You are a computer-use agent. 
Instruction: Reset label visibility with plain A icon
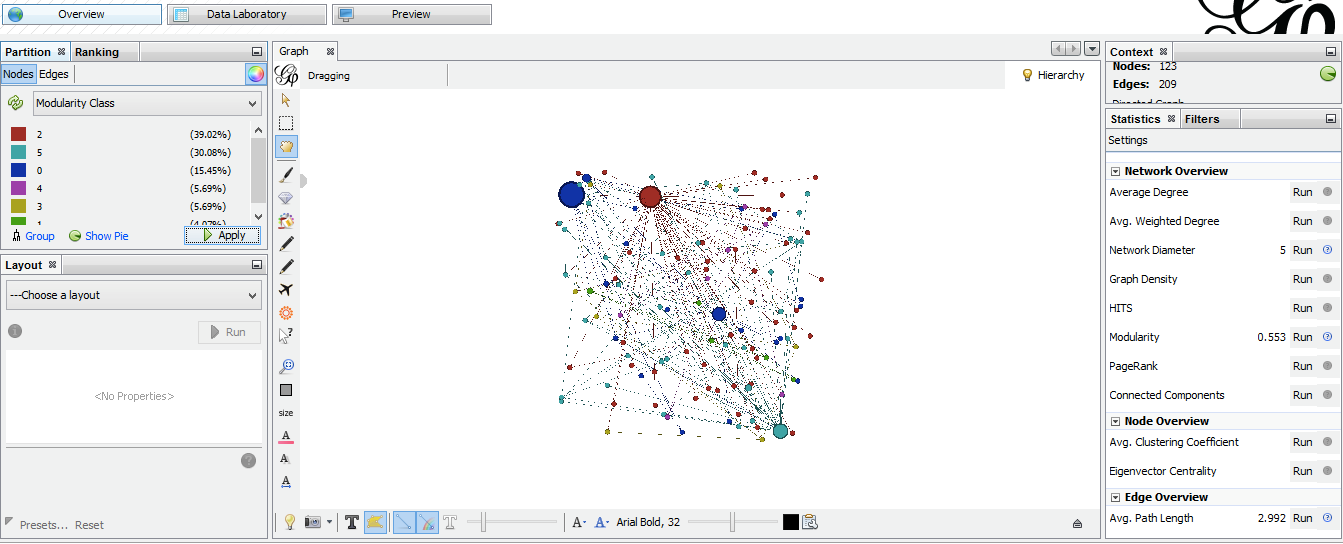pos(286,459)
